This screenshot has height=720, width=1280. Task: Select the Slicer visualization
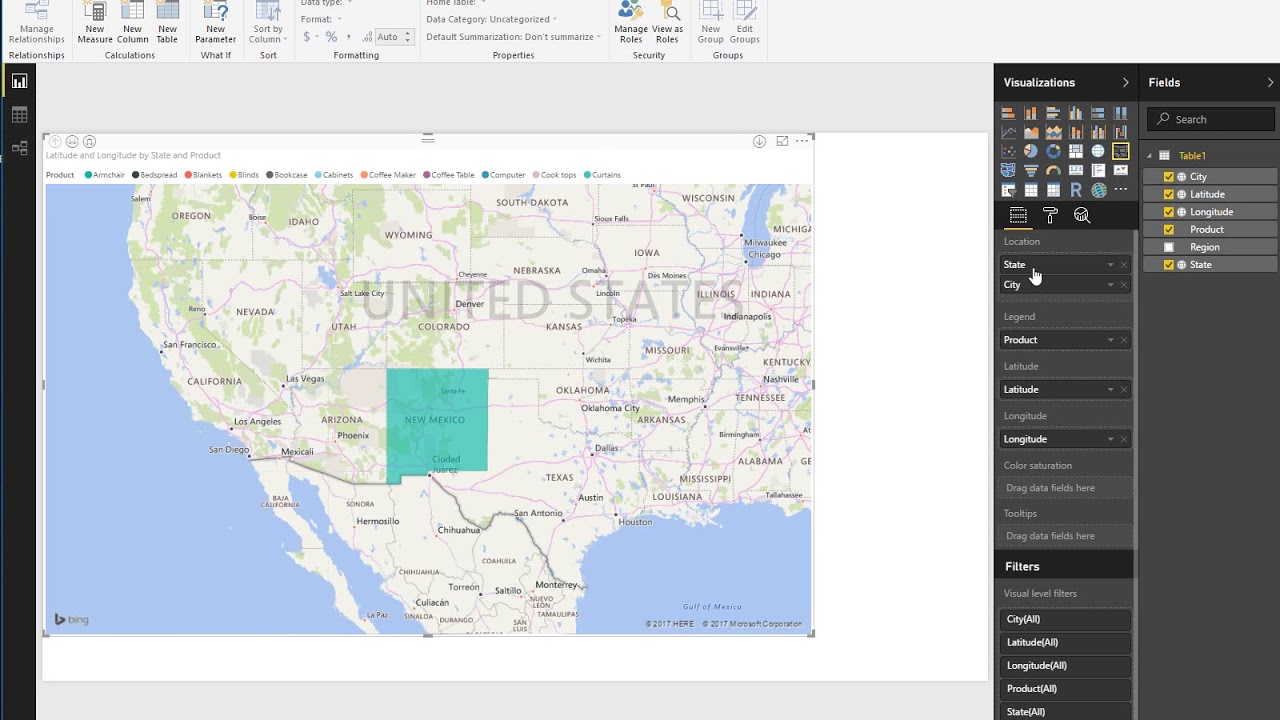1008,189
